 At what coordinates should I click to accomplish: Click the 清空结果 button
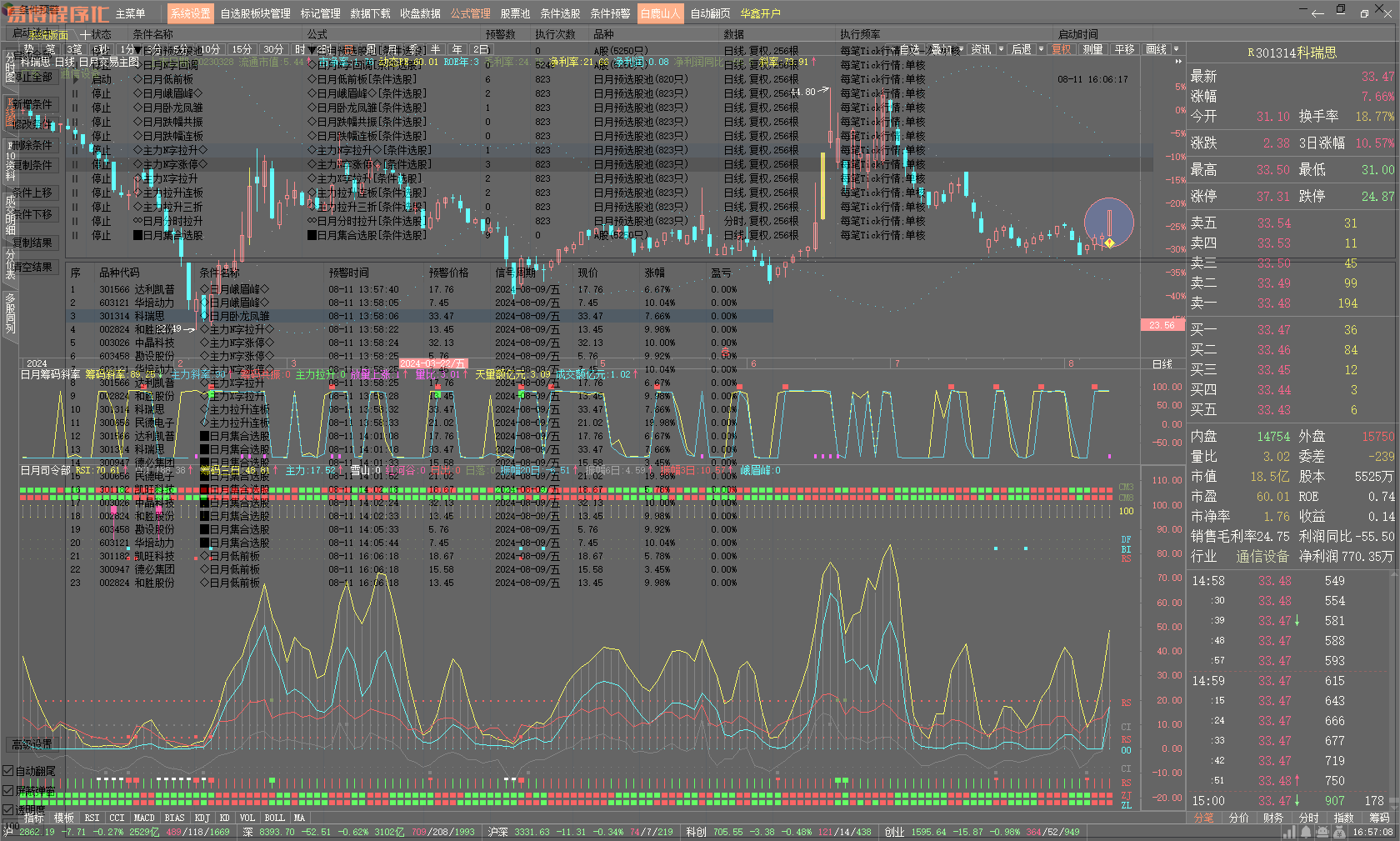pyautogui.click(x=32, y=267)
